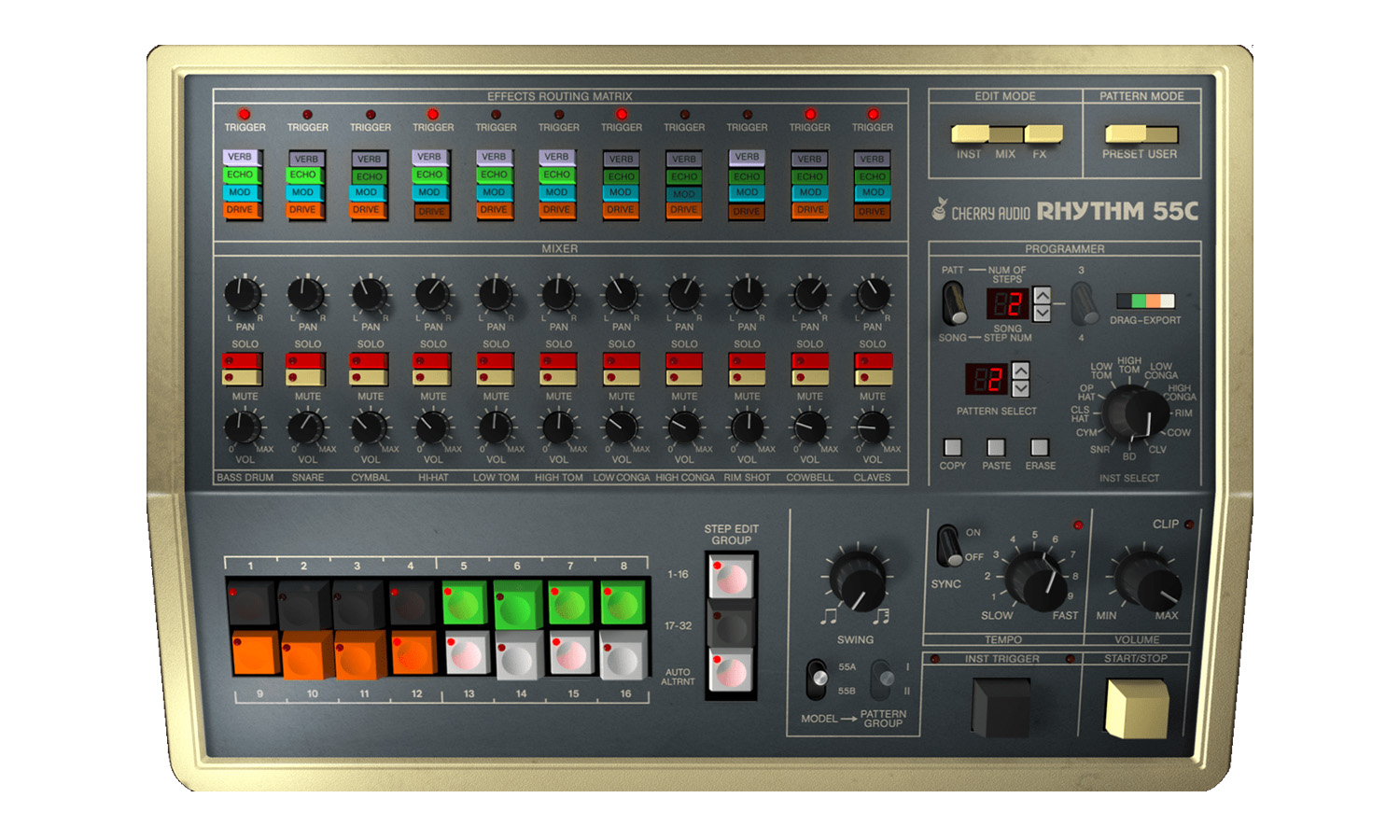Toggle VERB effect on Bass Drum channel
This screenshot has height=840, width=1400.
click(x=240, y=157)
